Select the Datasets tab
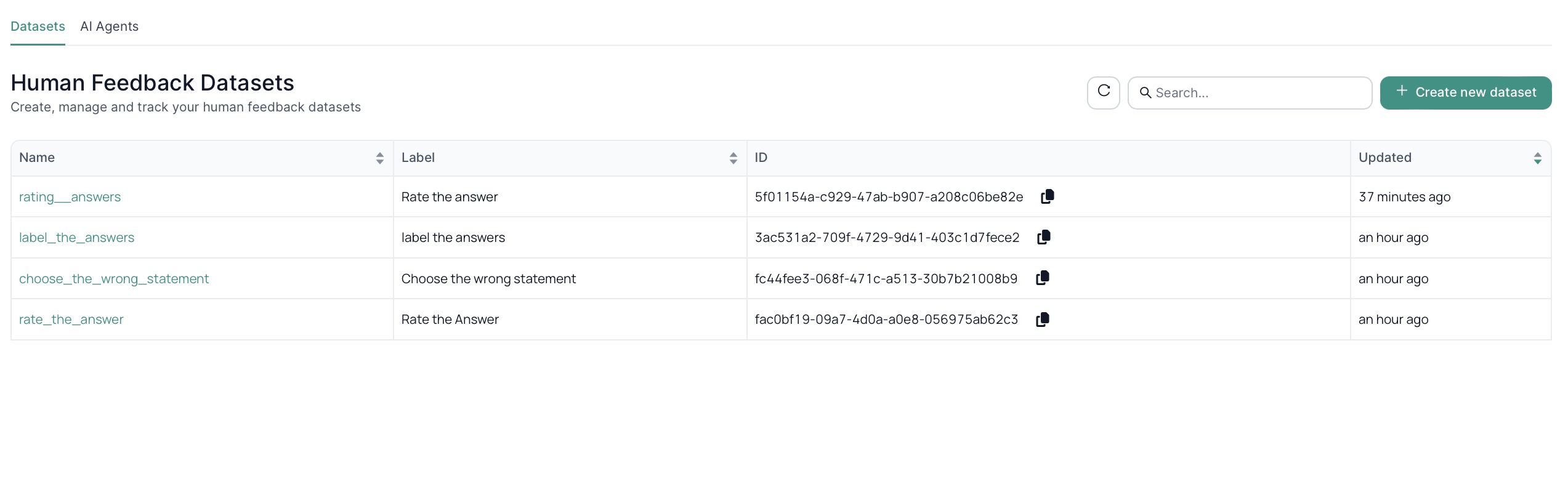The width and height of the screenshot is (1568, 479). (38, 26)
